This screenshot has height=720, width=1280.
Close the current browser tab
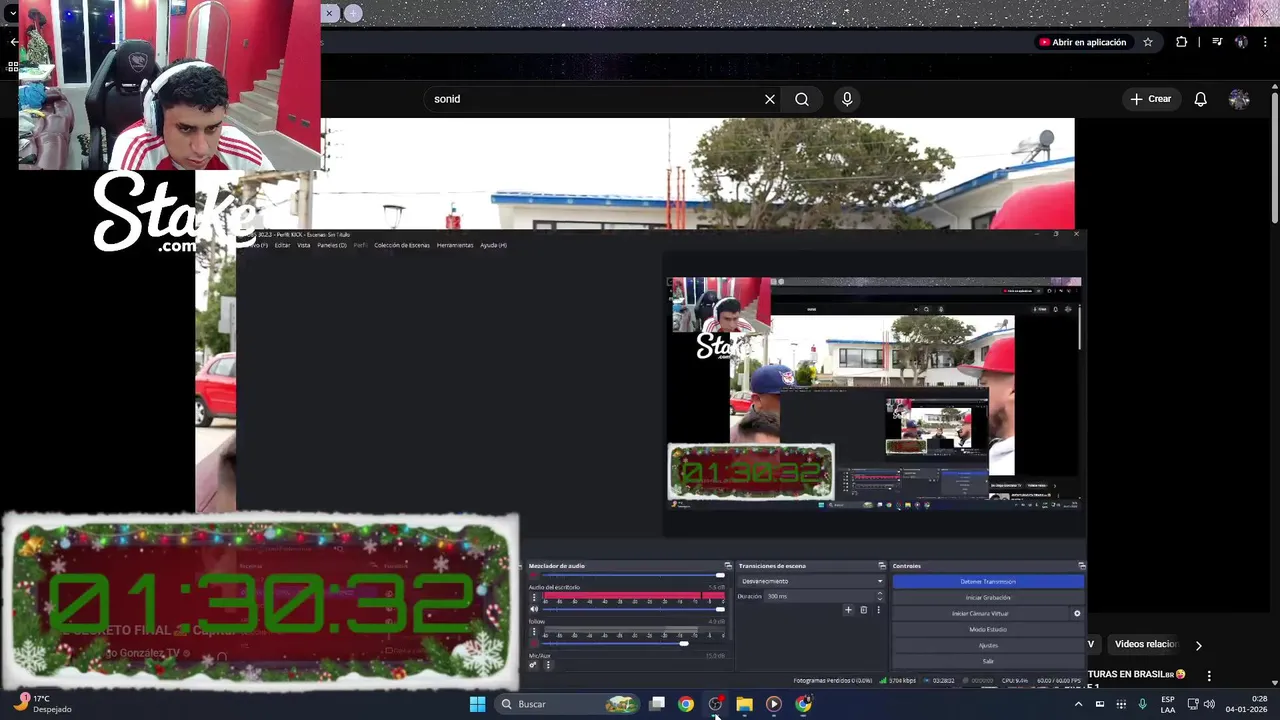(328, 13)
